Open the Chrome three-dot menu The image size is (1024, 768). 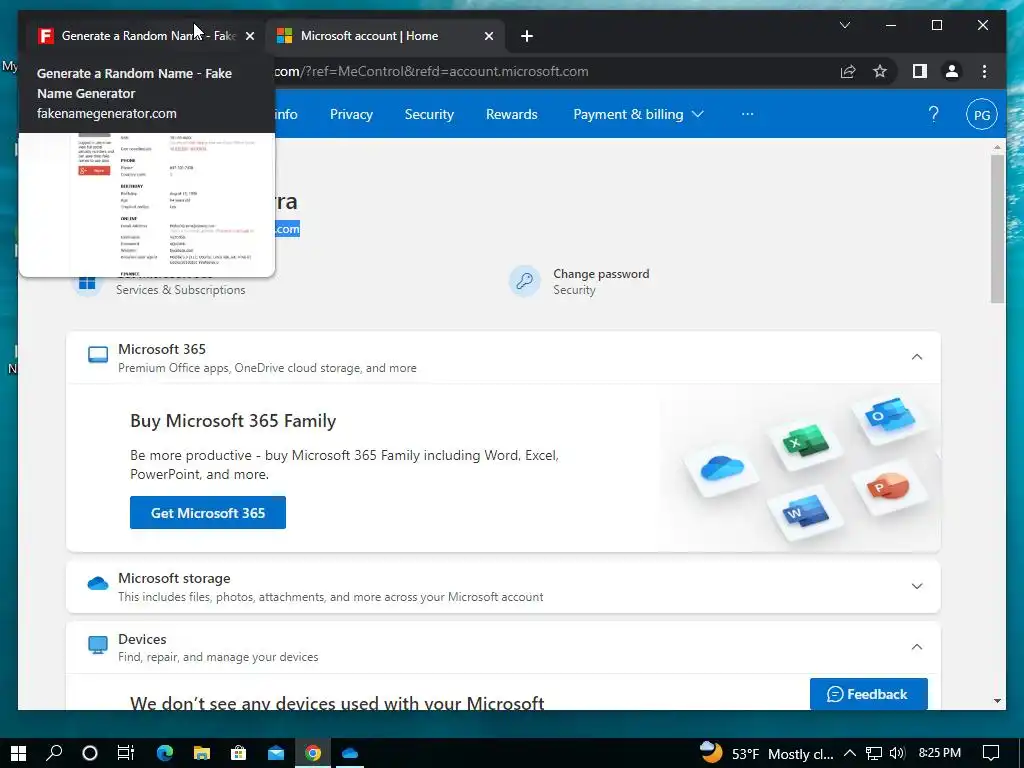(984, 71)
